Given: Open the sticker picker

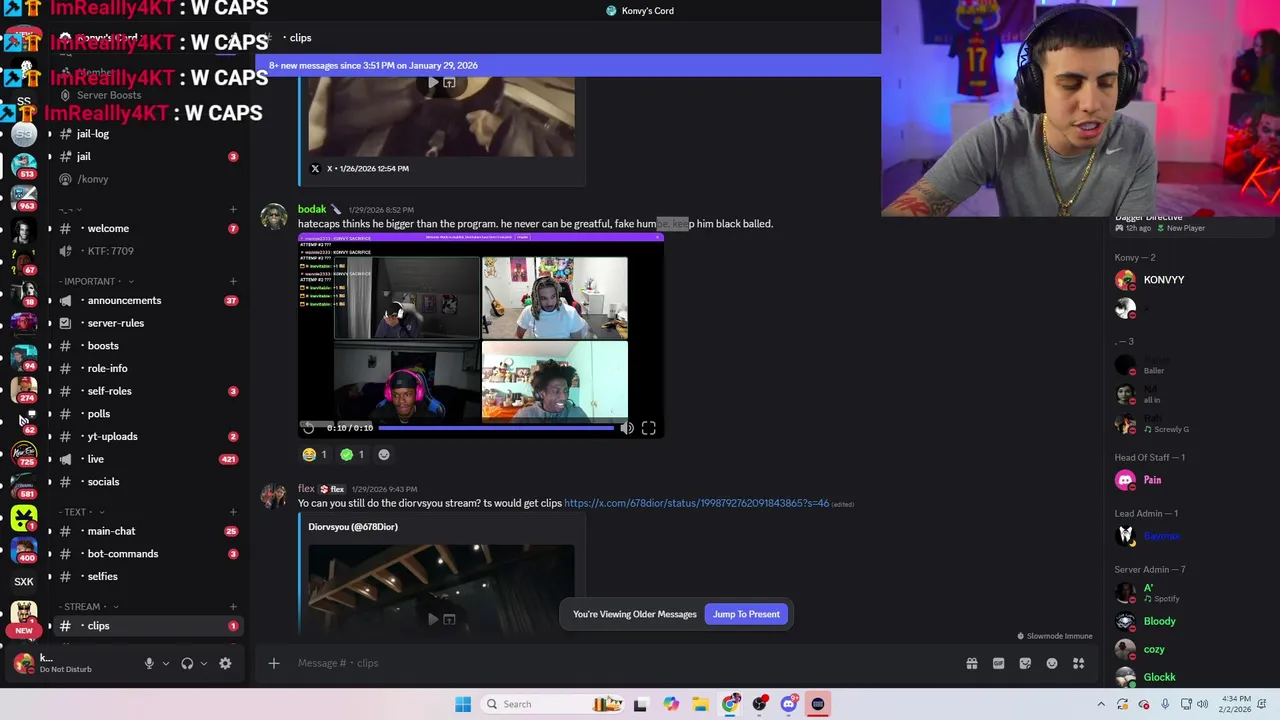Looking at the screenshot, I should (x=1025, y=663).
